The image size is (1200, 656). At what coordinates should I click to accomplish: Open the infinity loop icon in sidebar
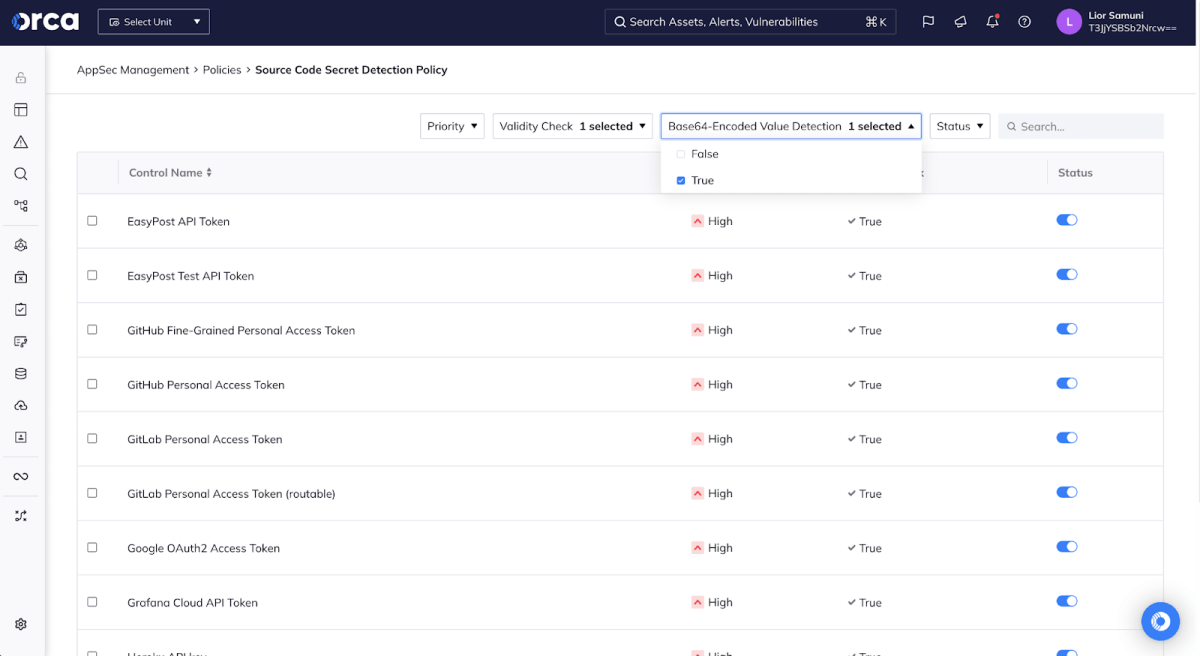21,476
